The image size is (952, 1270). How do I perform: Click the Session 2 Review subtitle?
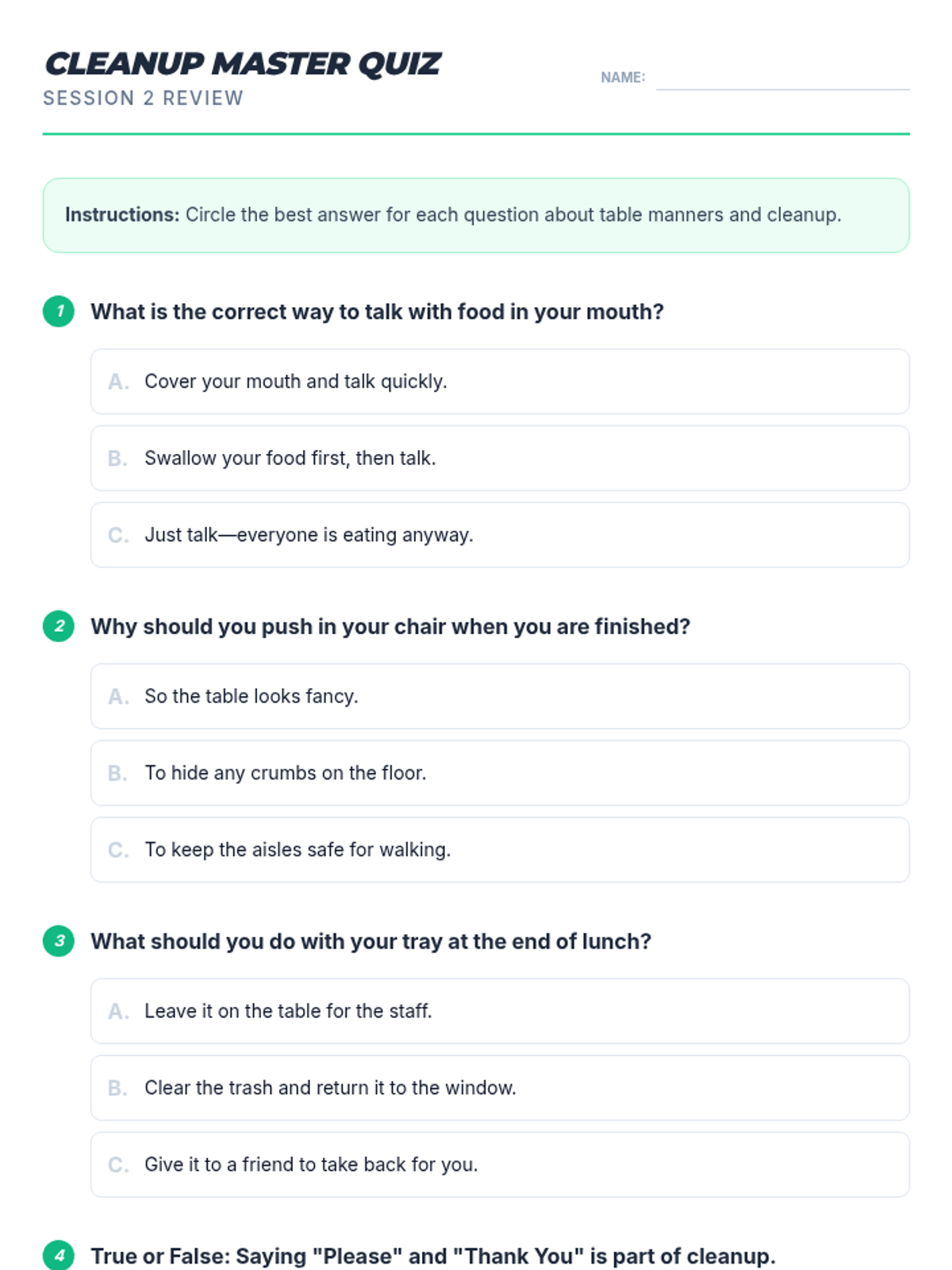[143, 98]
